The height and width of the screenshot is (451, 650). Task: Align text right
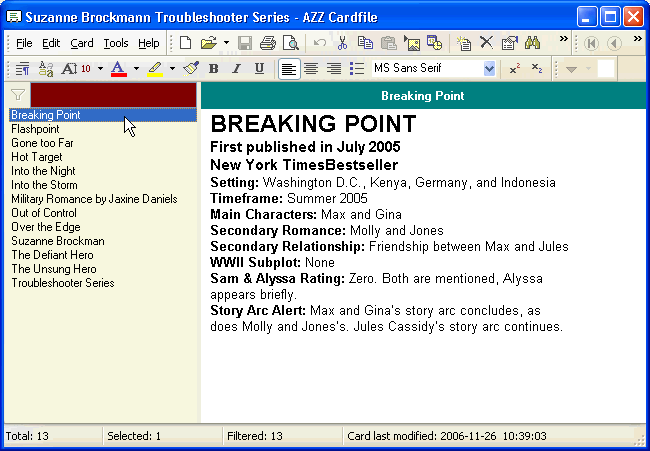click(334, 69)
